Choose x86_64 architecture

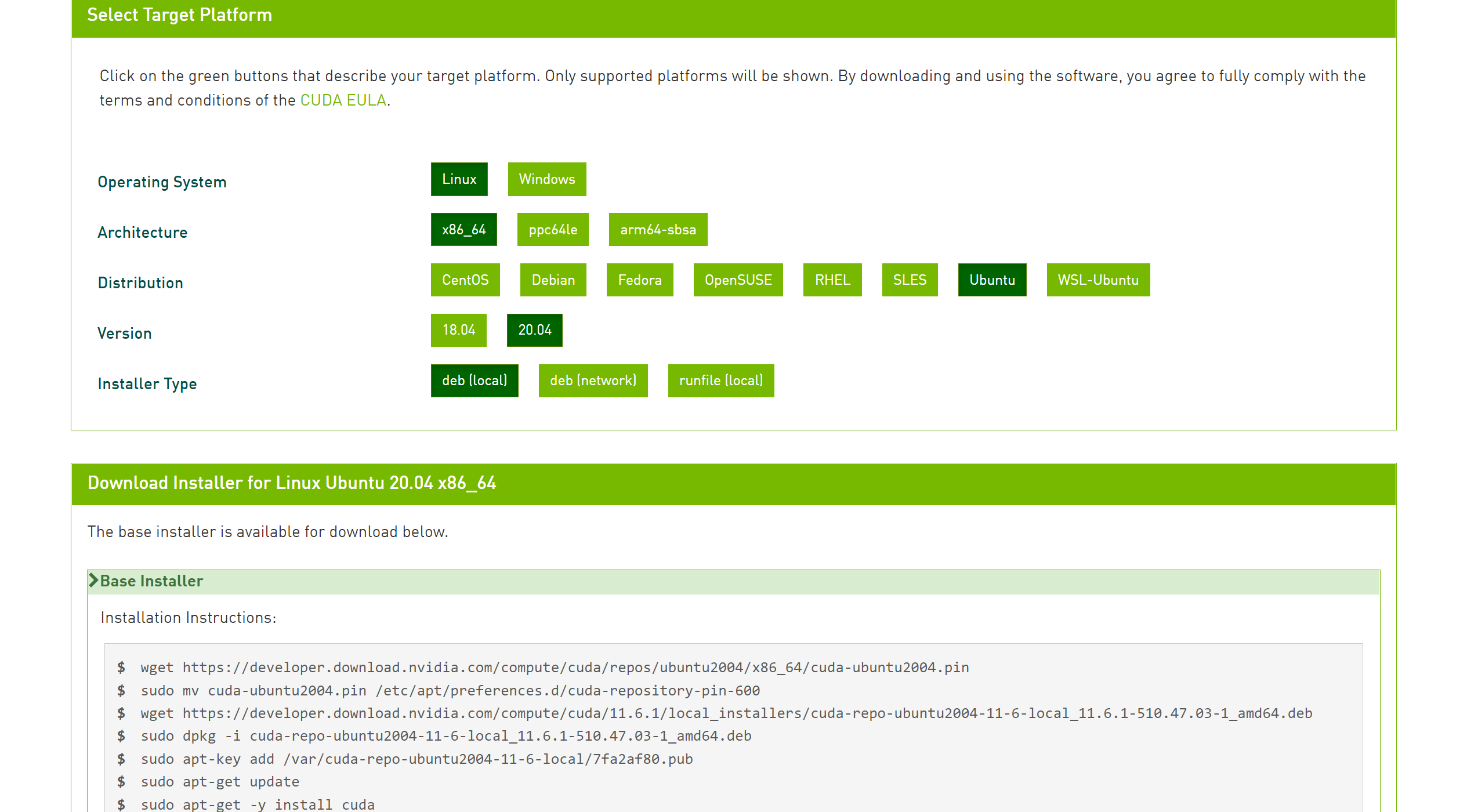(463, 230)
